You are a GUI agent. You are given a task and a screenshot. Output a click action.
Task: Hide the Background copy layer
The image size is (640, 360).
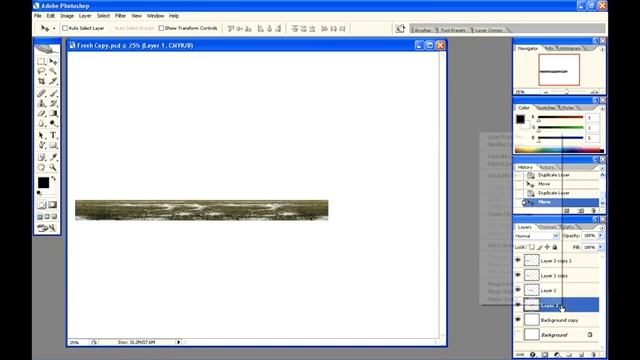518,320
